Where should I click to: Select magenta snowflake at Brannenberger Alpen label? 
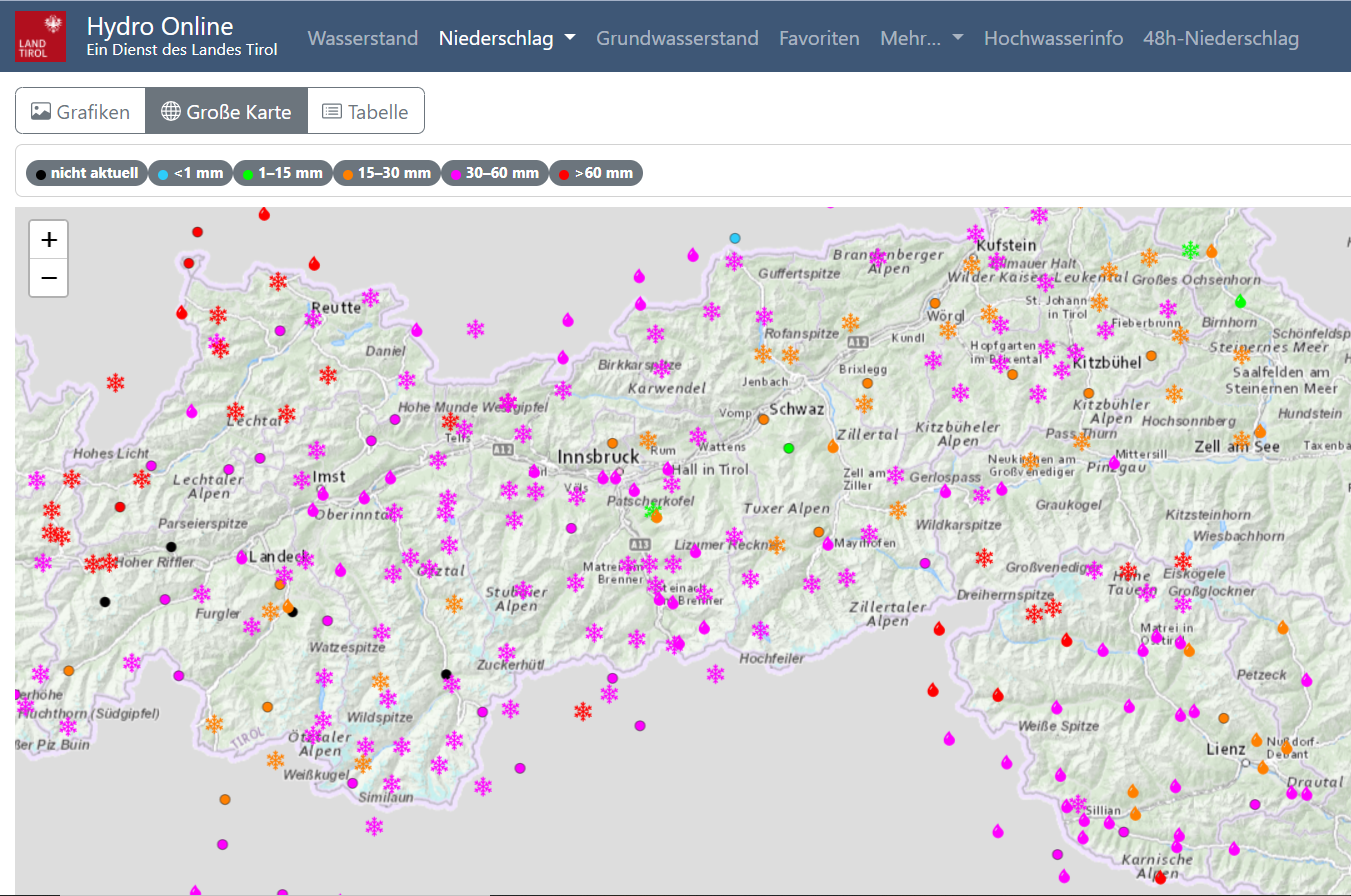point(878,258)
